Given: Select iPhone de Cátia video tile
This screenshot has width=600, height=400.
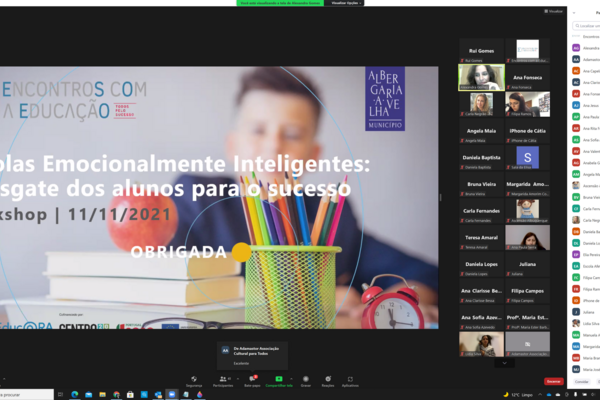Looking at the screenshot, I should pyautogui.click(x=527, y=131).
